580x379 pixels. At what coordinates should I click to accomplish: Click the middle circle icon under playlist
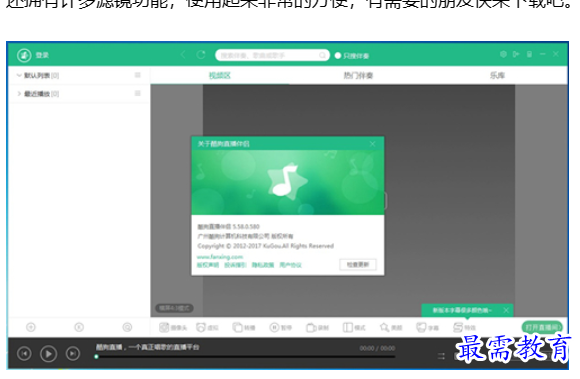point(79,327)
